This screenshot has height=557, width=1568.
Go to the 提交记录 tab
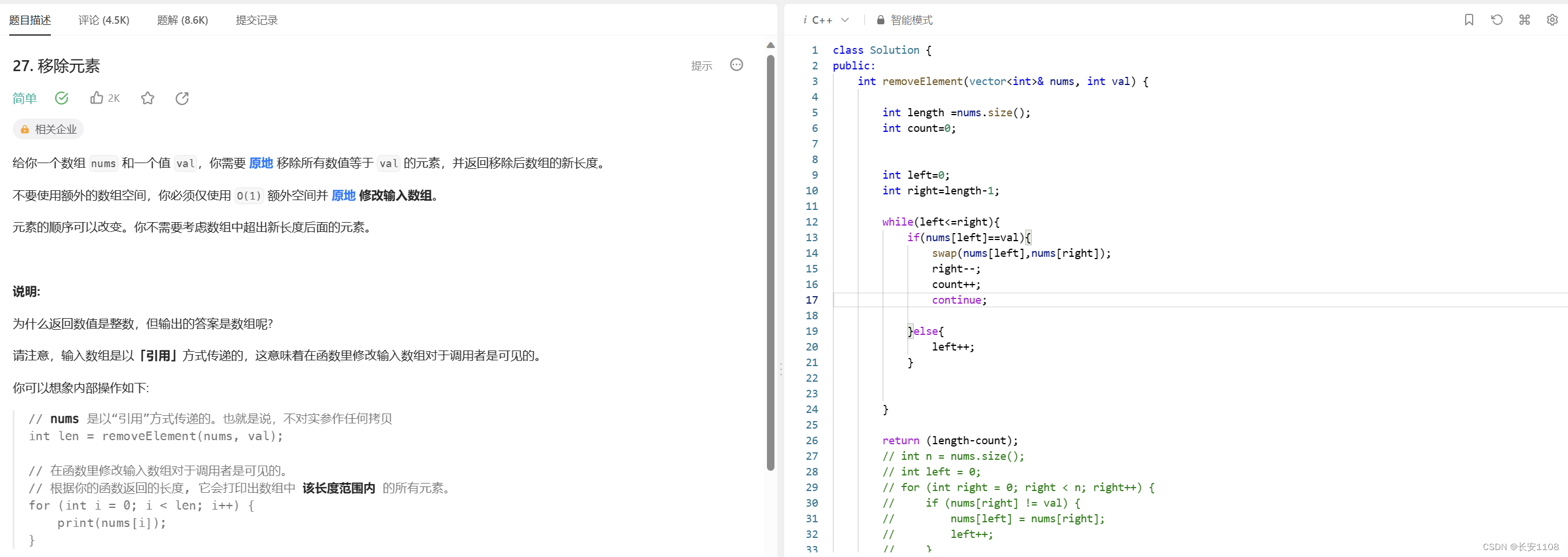pyautogui.click(x=256, y=20)
